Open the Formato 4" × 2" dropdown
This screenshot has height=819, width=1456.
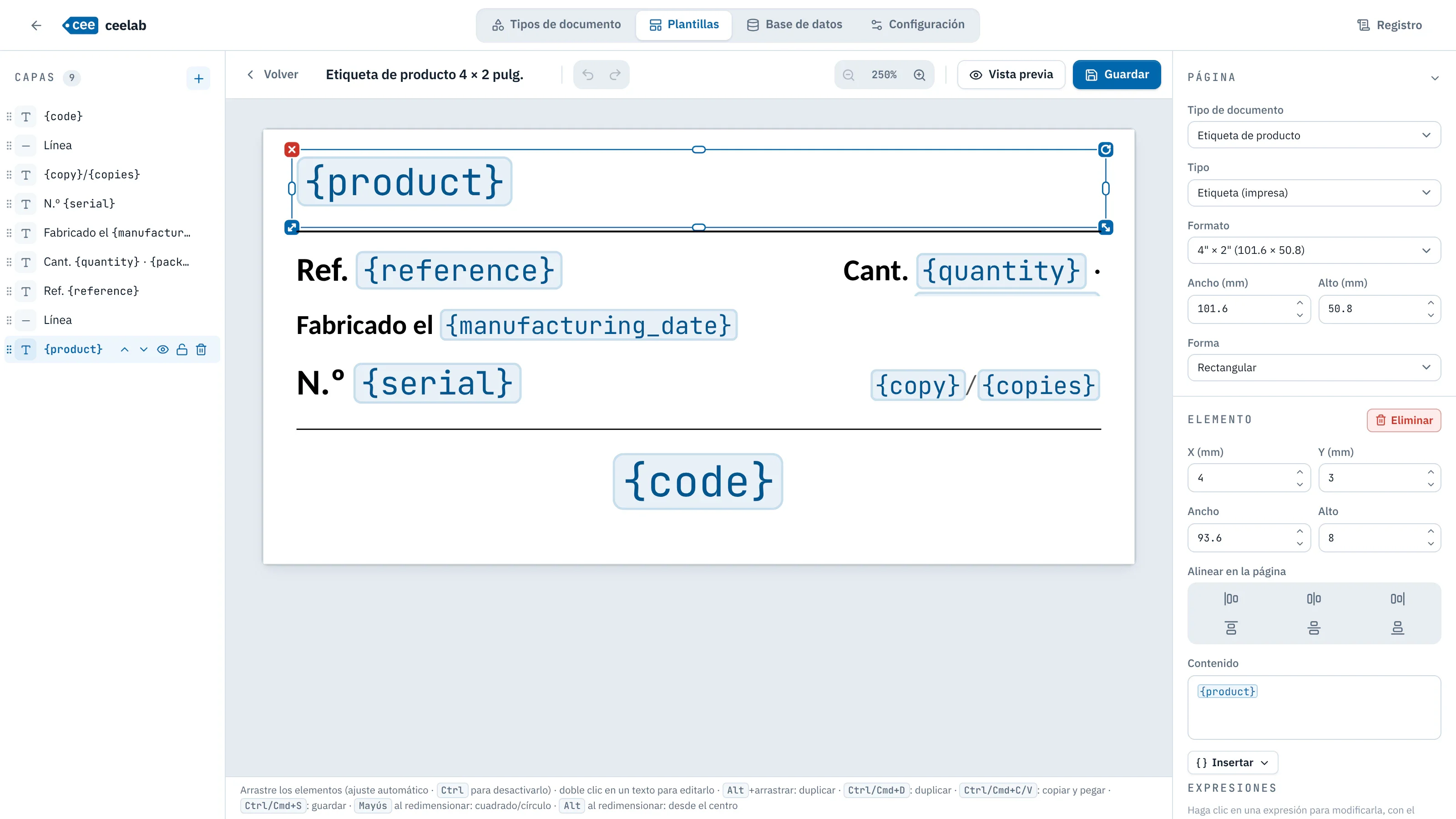coord(1314,250)
